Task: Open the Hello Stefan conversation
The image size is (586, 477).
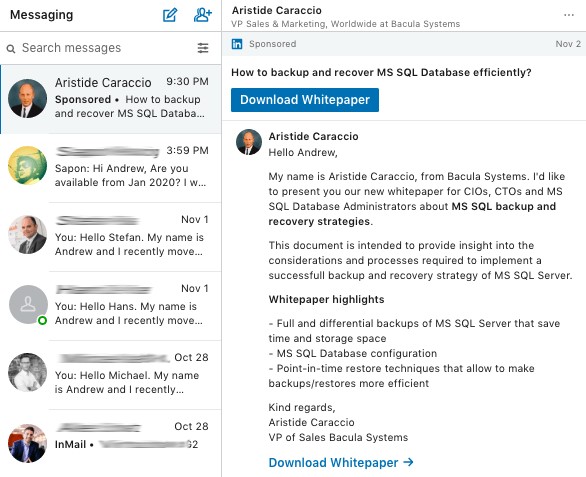Action: click(111, 237)
